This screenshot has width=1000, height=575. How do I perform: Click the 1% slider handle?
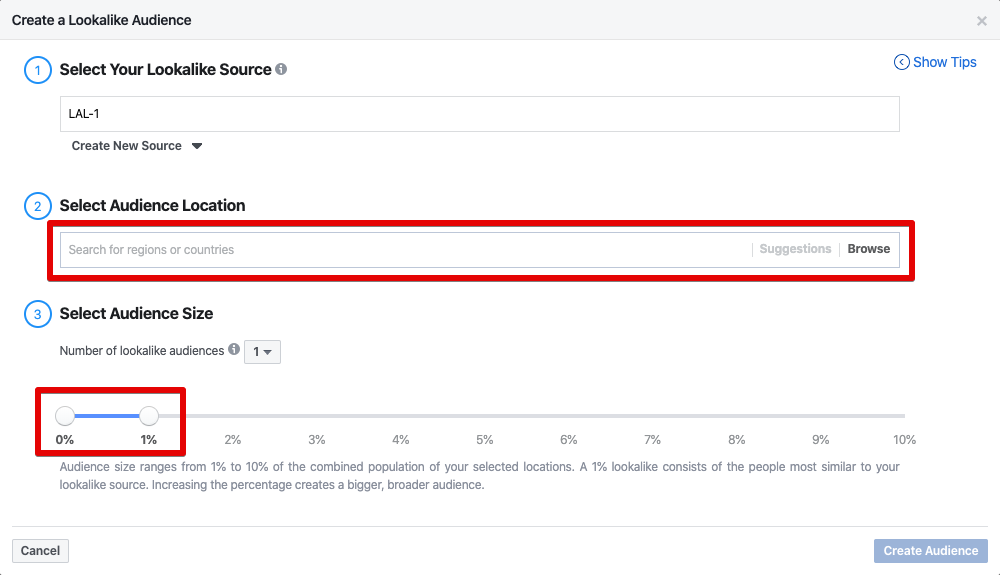(149, 416)
